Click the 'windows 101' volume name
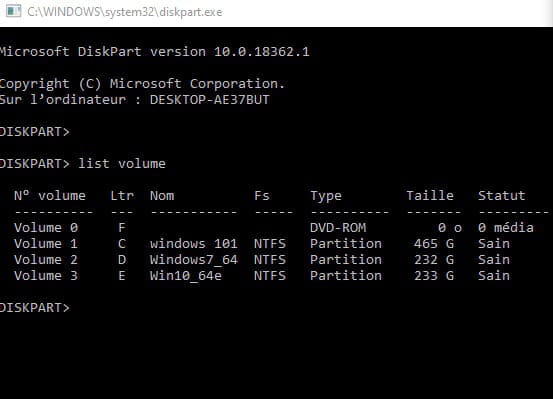Screen dimensions: 553x399 click(x=194, y=244)
